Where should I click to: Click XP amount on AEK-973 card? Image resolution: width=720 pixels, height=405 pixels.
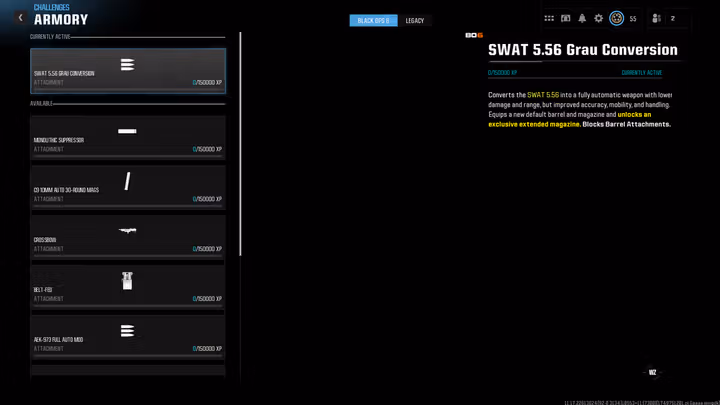click(x=207, y=349)
